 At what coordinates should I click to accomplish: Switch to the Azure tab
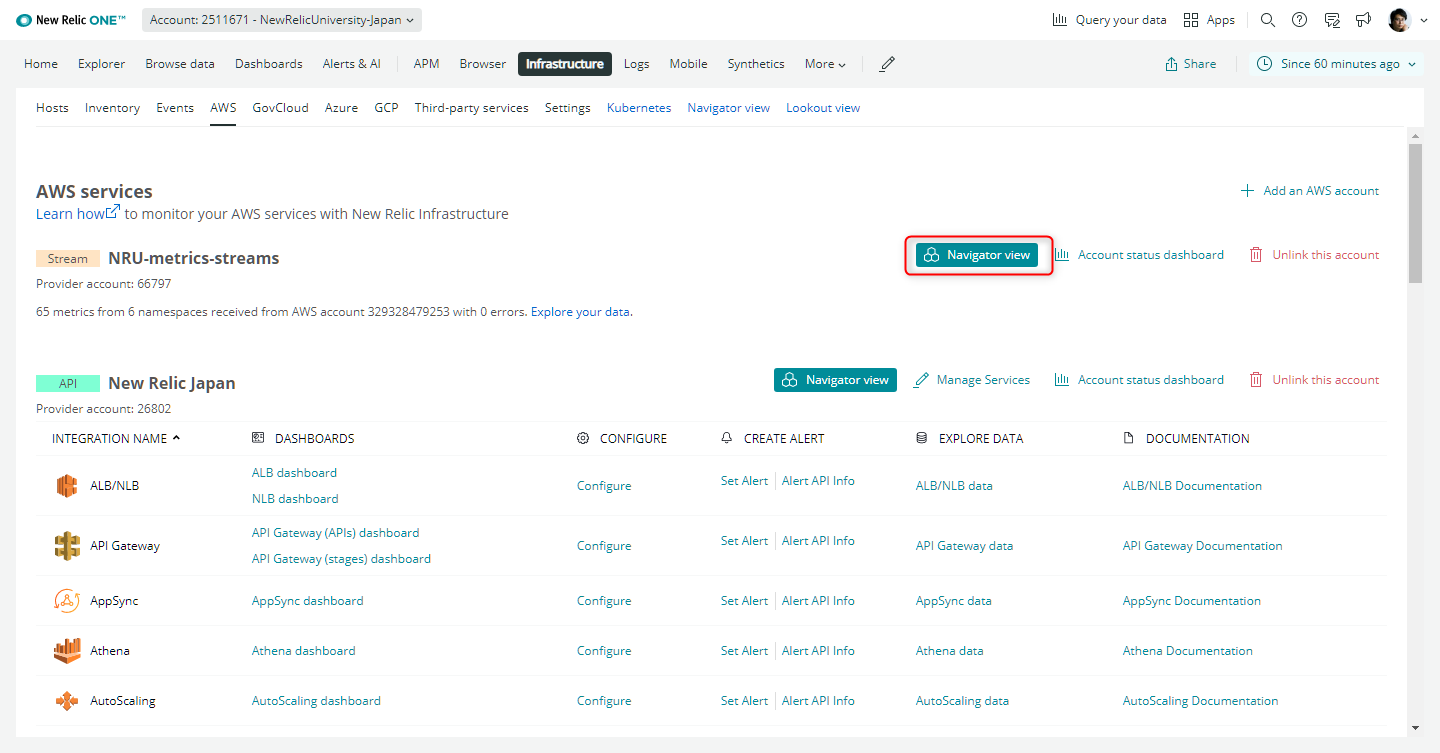[x=341, y=108]
